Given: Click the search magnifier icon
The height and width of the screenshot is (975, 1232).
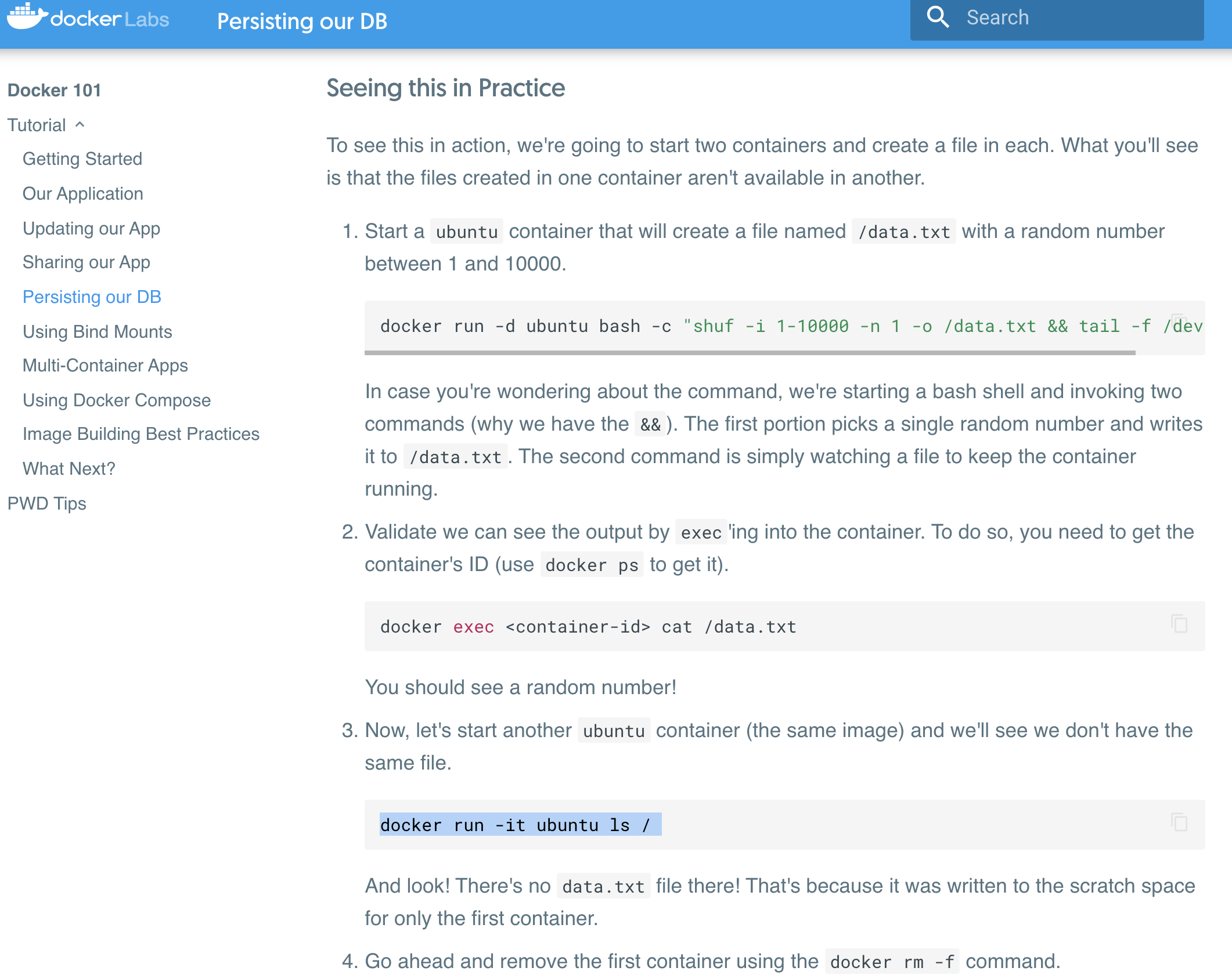Looking at the screenshot, I should point(937,17).
